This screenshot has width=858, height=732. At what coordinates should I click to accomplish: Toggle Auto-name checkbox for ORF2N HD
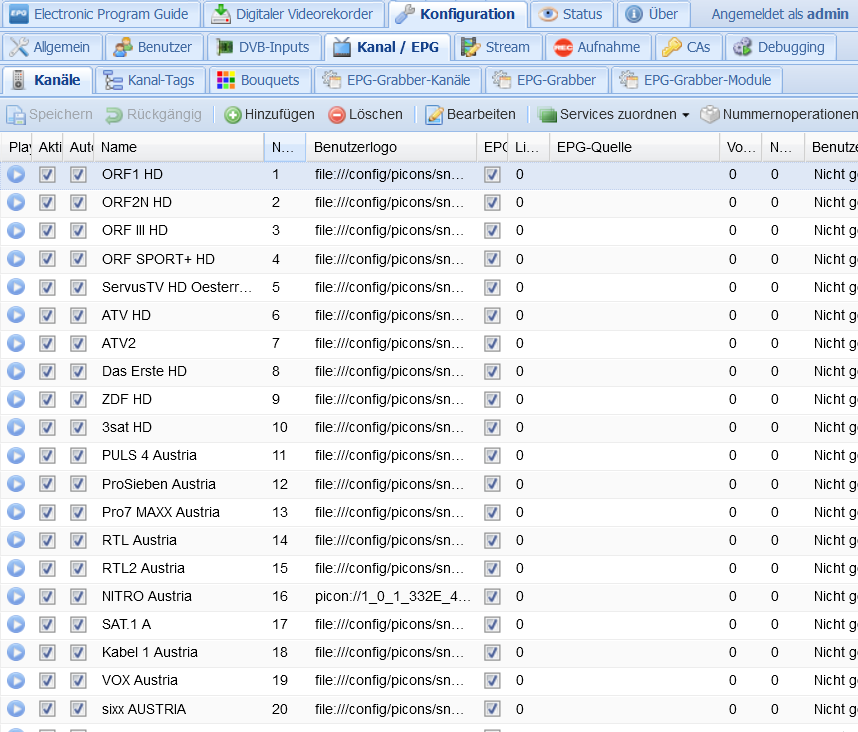78,203
